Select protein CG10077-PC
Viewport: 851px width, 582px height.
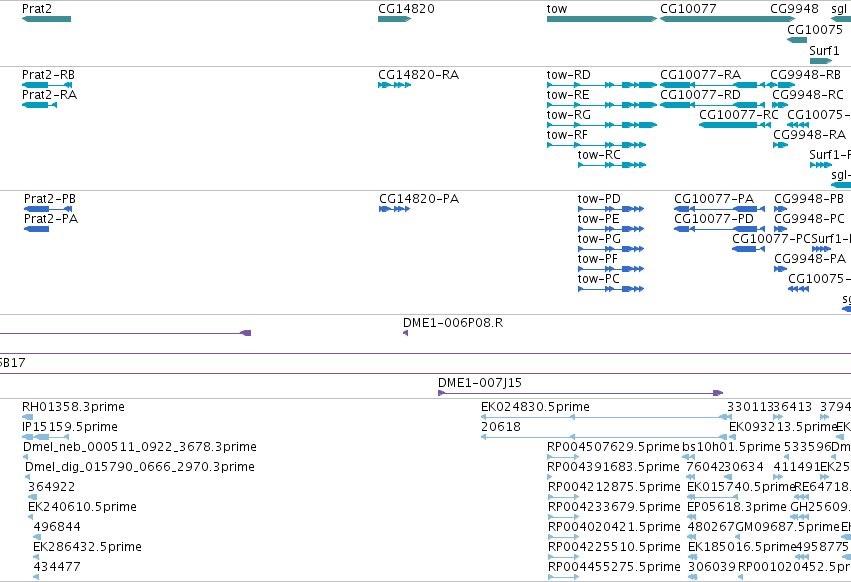tap(748, 249)
